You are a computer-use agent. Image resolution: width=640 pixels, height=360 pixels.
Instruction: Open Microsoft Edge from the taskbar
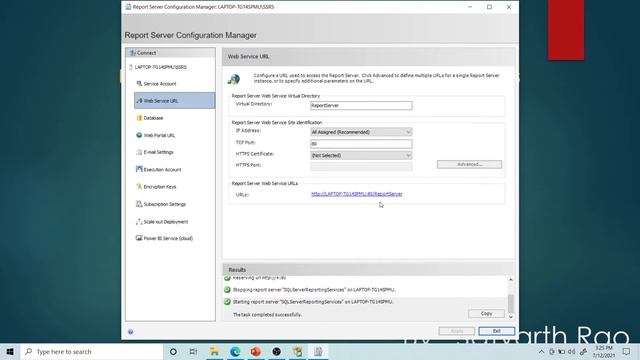pyautogui.click(x=235, y=351)
